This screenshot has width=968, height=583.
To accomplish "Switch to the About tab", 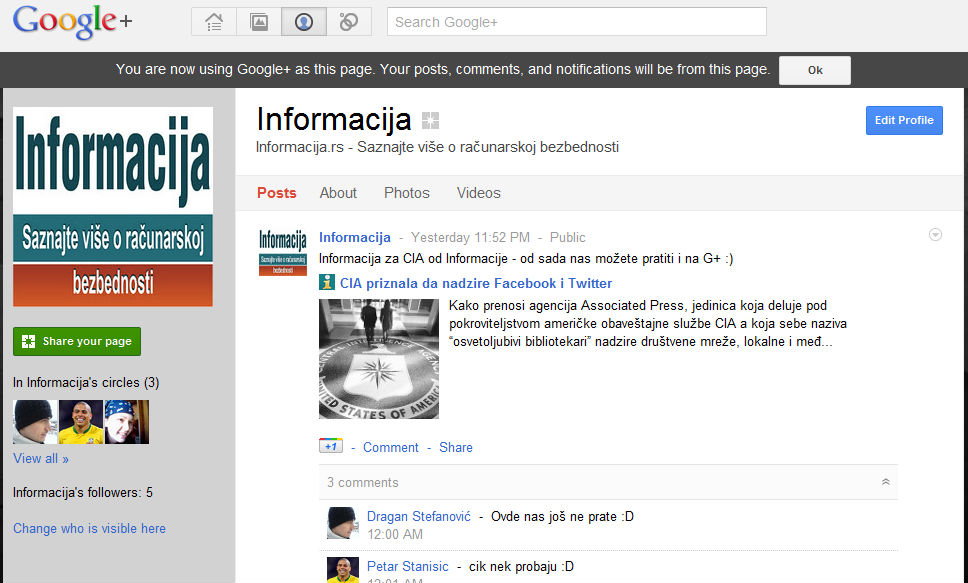I will click(x=338, y=193).
